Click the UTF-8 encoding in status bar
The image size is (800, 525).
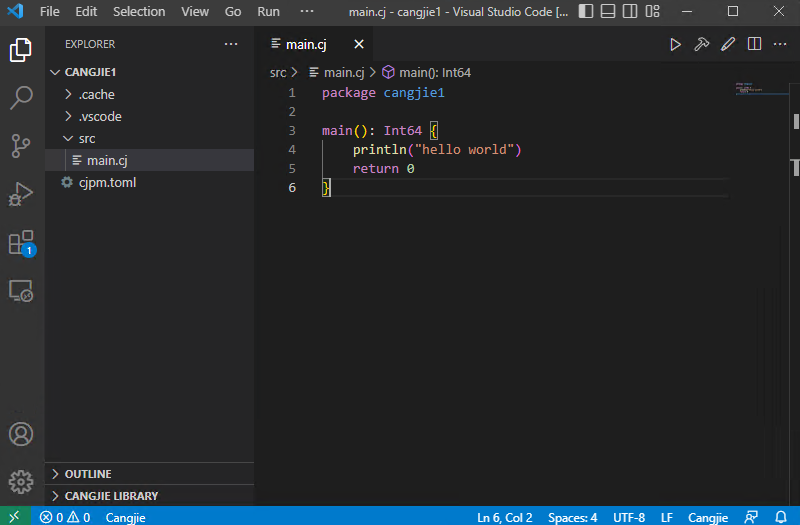(x=629, y=517)
